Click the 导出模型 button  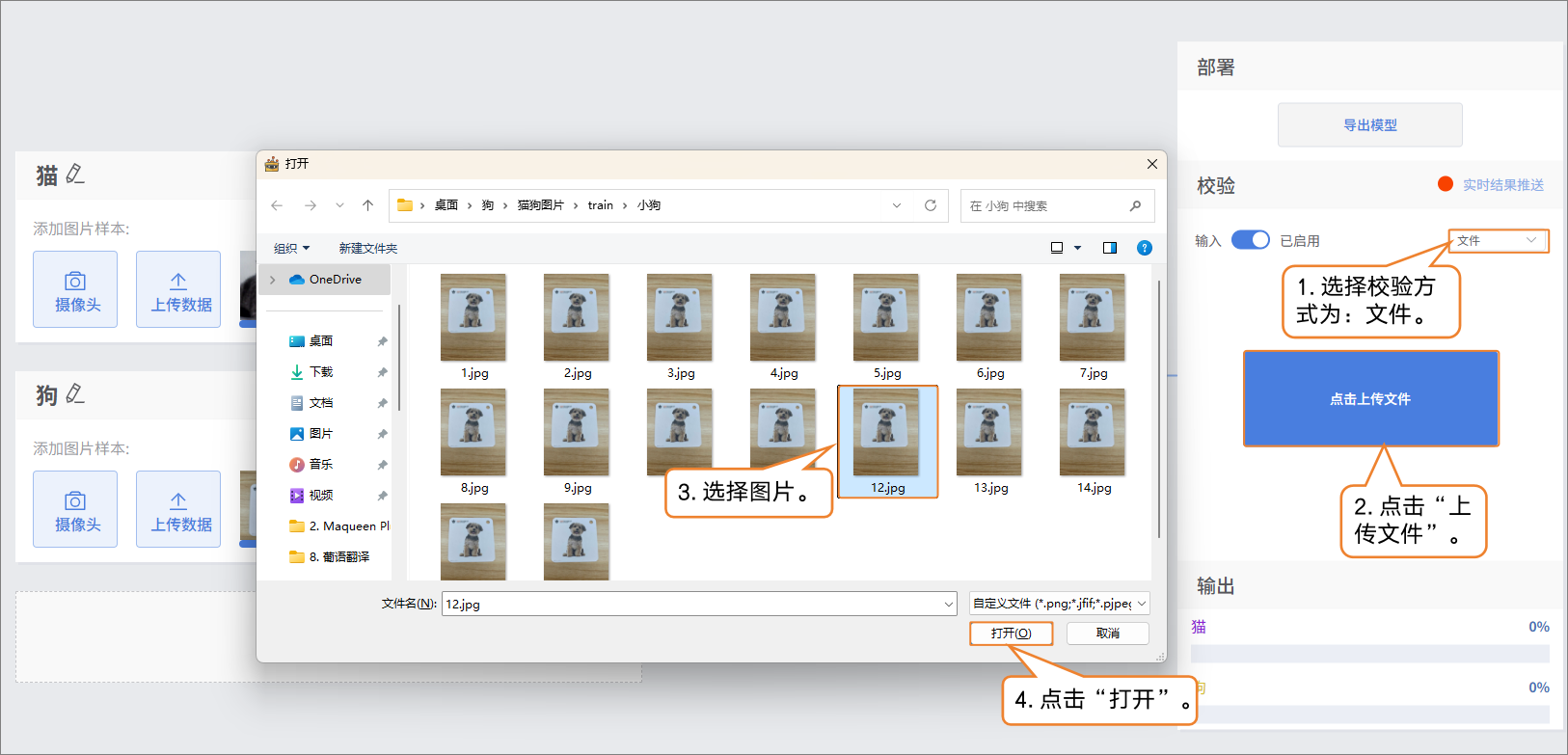[1369, 125]
